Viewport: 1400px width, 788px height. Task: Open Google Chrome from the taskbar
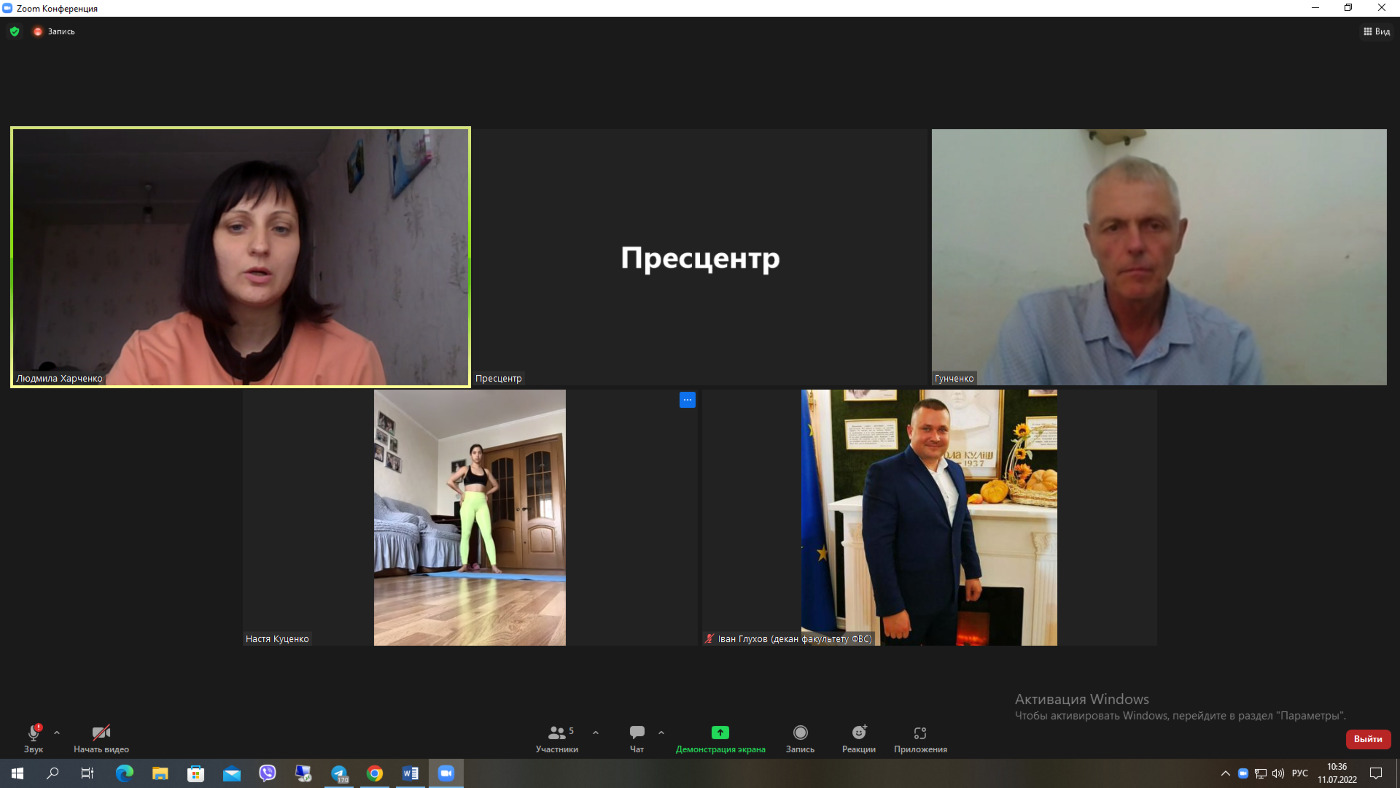(x=375, y=773)
